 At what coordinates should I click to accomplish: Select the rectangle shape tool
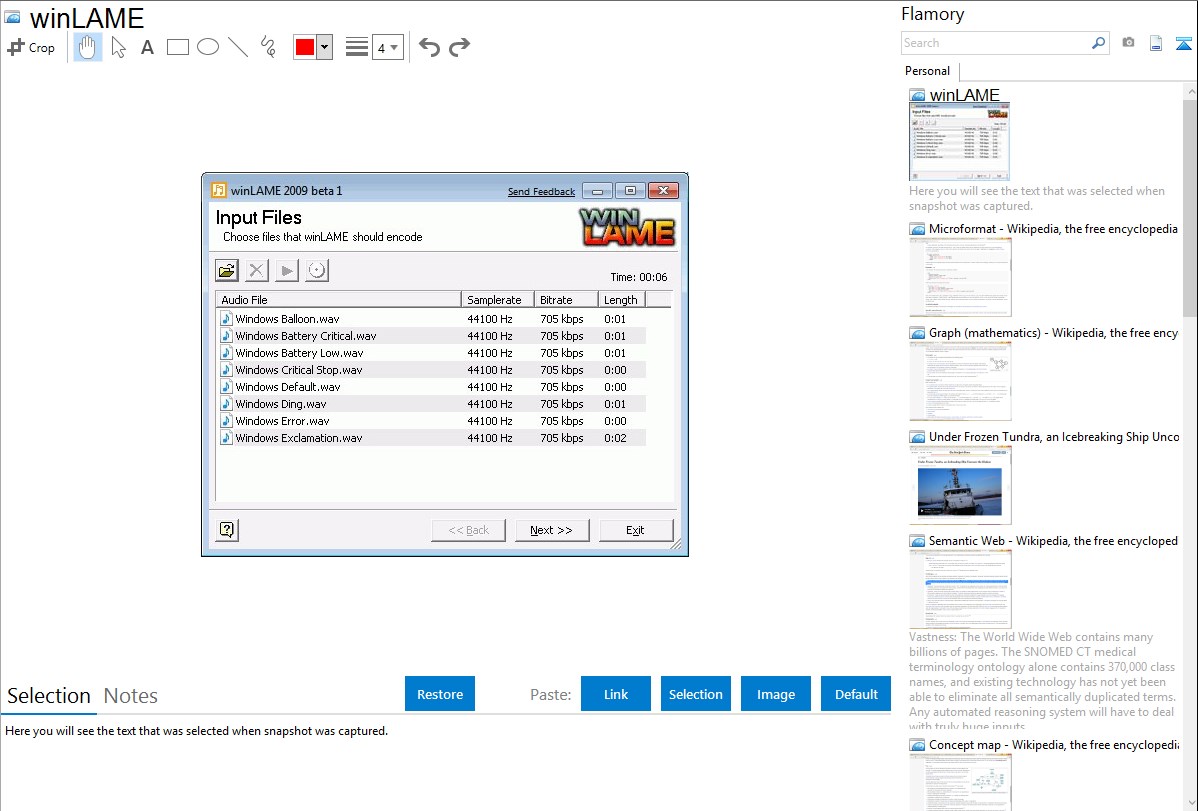178,47
